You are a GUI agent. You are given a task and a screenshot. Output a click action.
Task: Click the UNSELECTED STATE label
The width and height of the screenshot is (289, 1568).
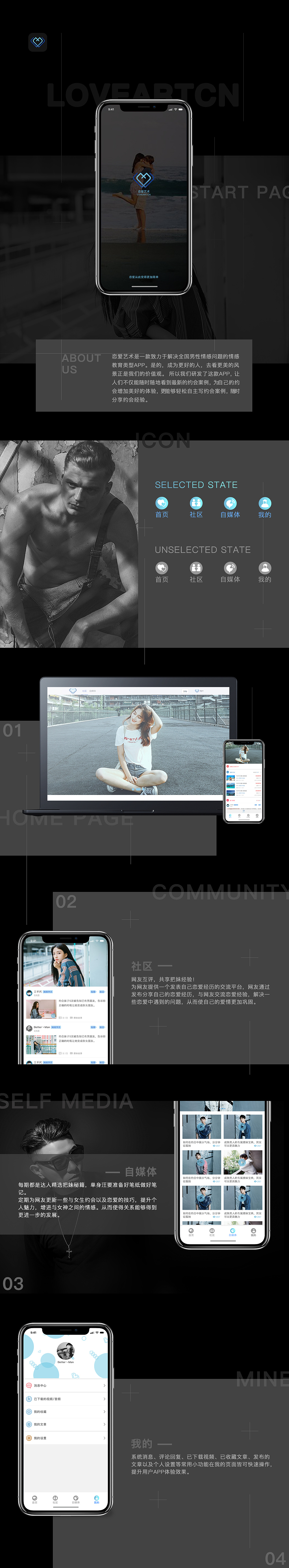point(203,550)
